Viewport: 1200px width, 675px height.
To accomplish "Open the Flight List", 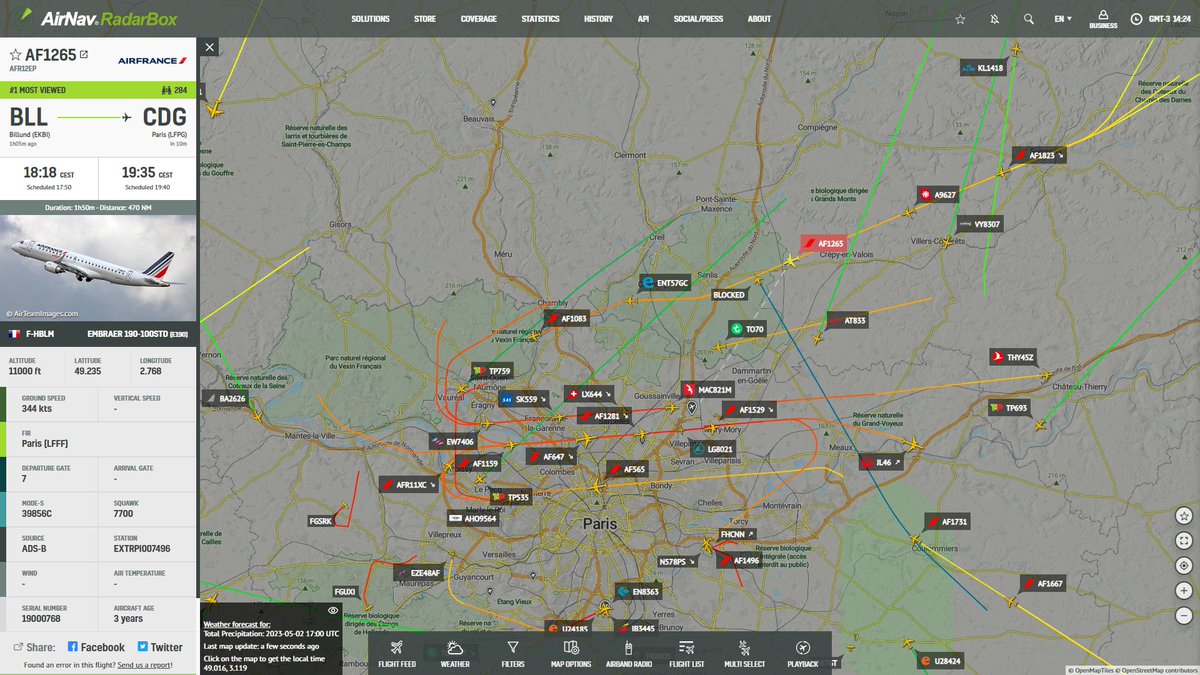I will 686,653.
